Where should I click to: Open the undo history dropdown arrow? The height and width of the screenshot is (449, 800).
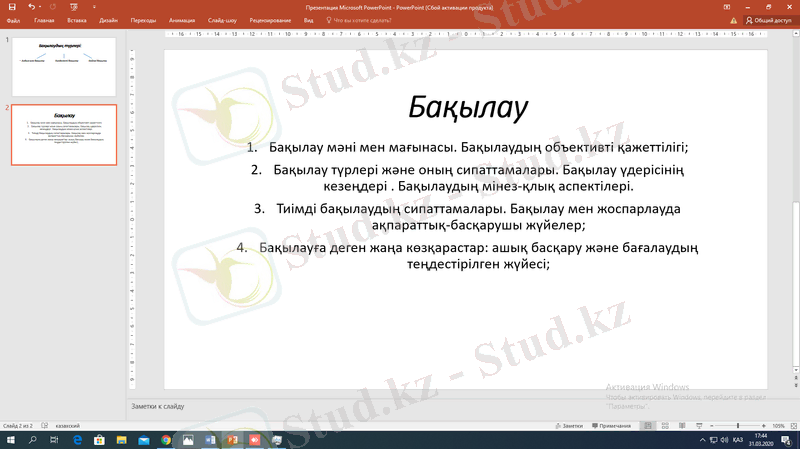pos(39,6)
